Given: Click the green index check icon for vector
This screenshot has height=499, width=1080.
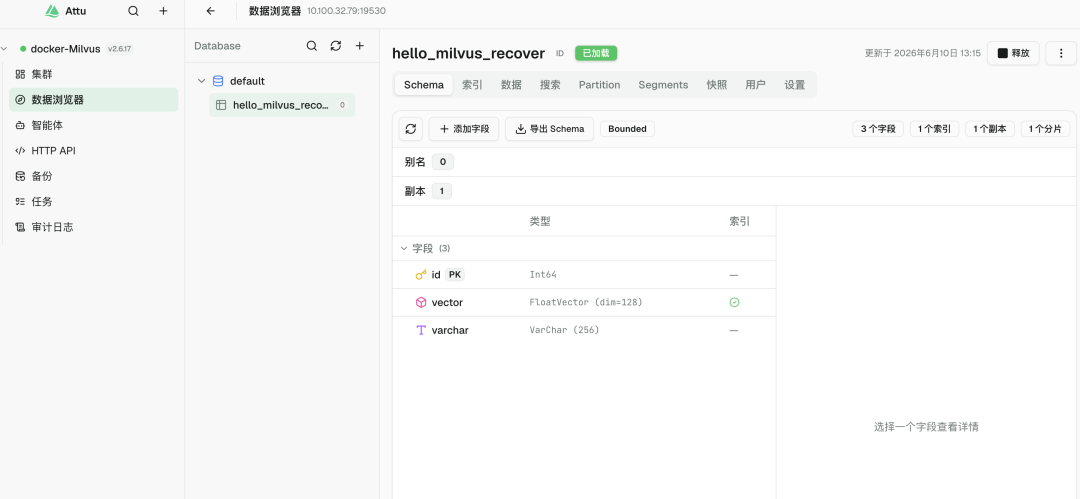Looking at the screenshot, I should pyautogui.click(x=734, y=303).
